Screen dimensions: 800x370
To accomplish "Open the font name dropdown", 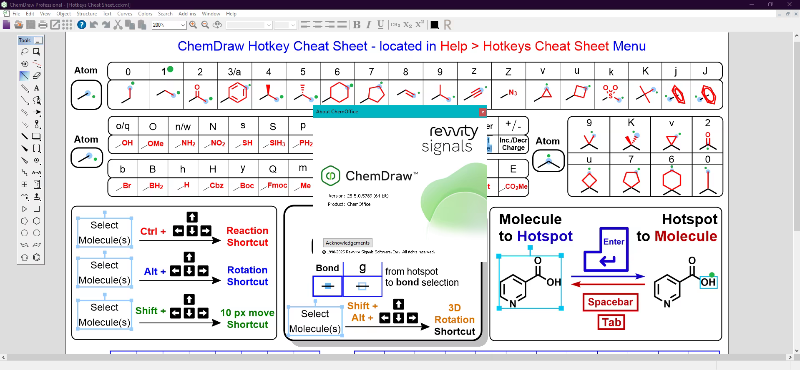I will pos(269,24).
